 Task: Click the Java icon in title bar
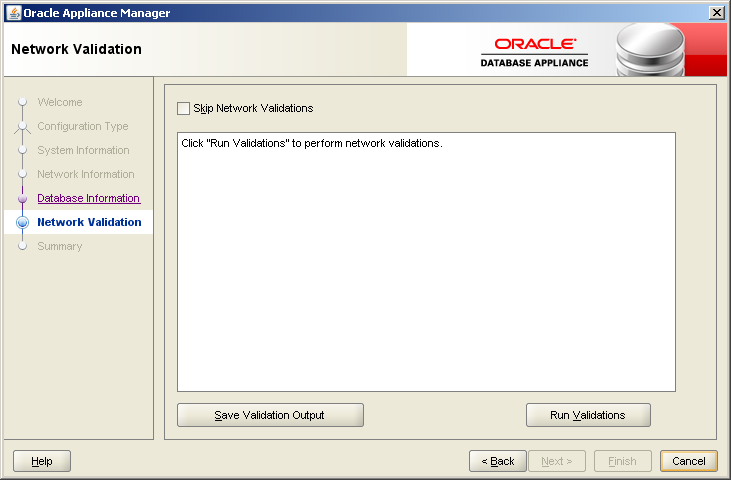(14, 13)
